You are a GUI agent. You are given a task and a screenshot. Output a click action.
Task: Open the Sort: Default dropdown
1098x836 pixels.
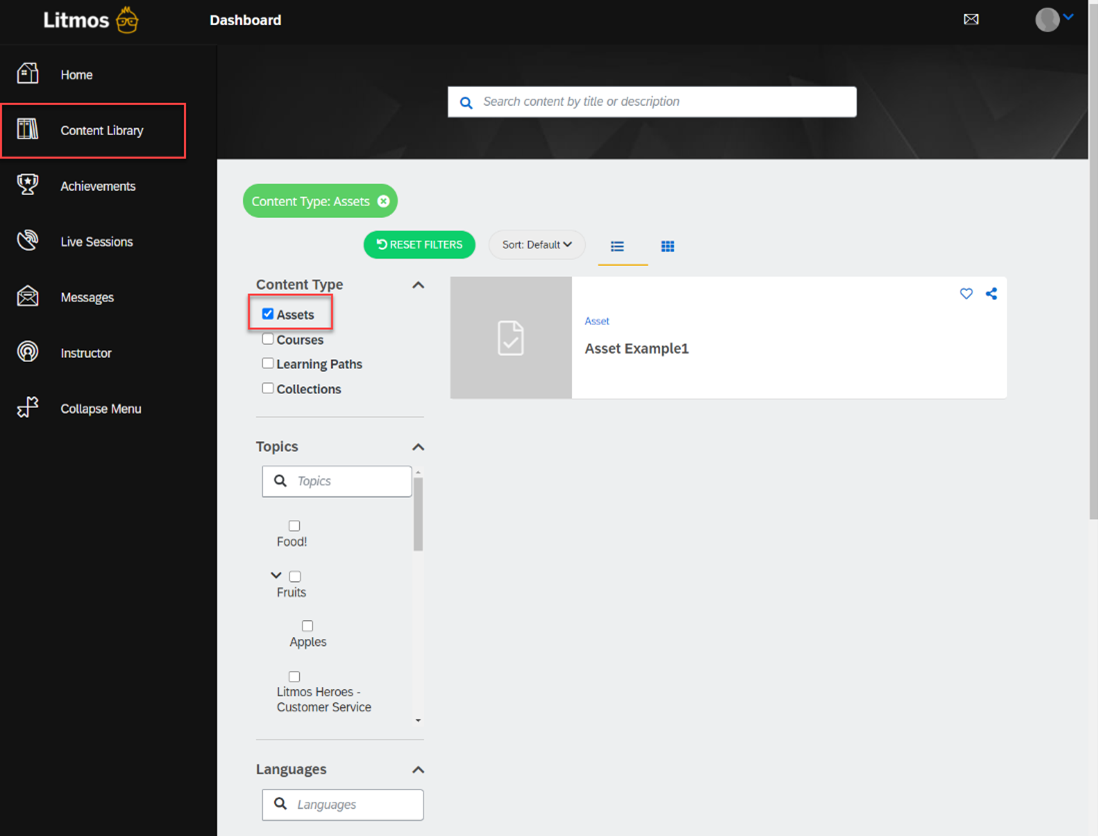point(536,244)
